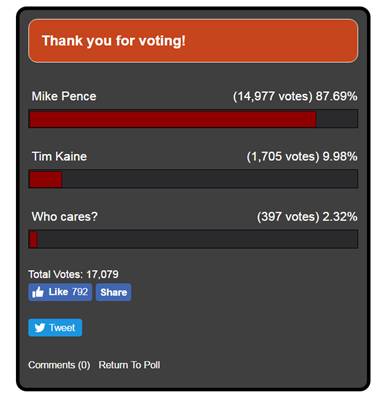Click the Tim Kaine result bar
Viewport: 377px width, 399px height.
click(x=193, y=179)
